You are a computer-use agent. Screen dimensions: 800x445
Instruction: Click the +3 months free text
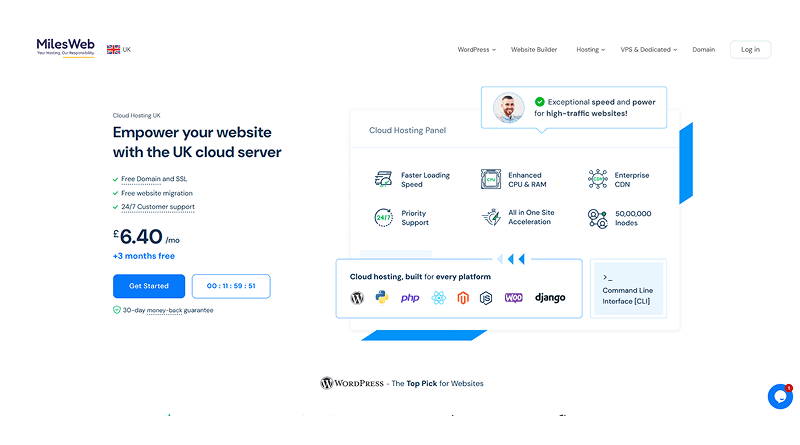click(144, 256)
